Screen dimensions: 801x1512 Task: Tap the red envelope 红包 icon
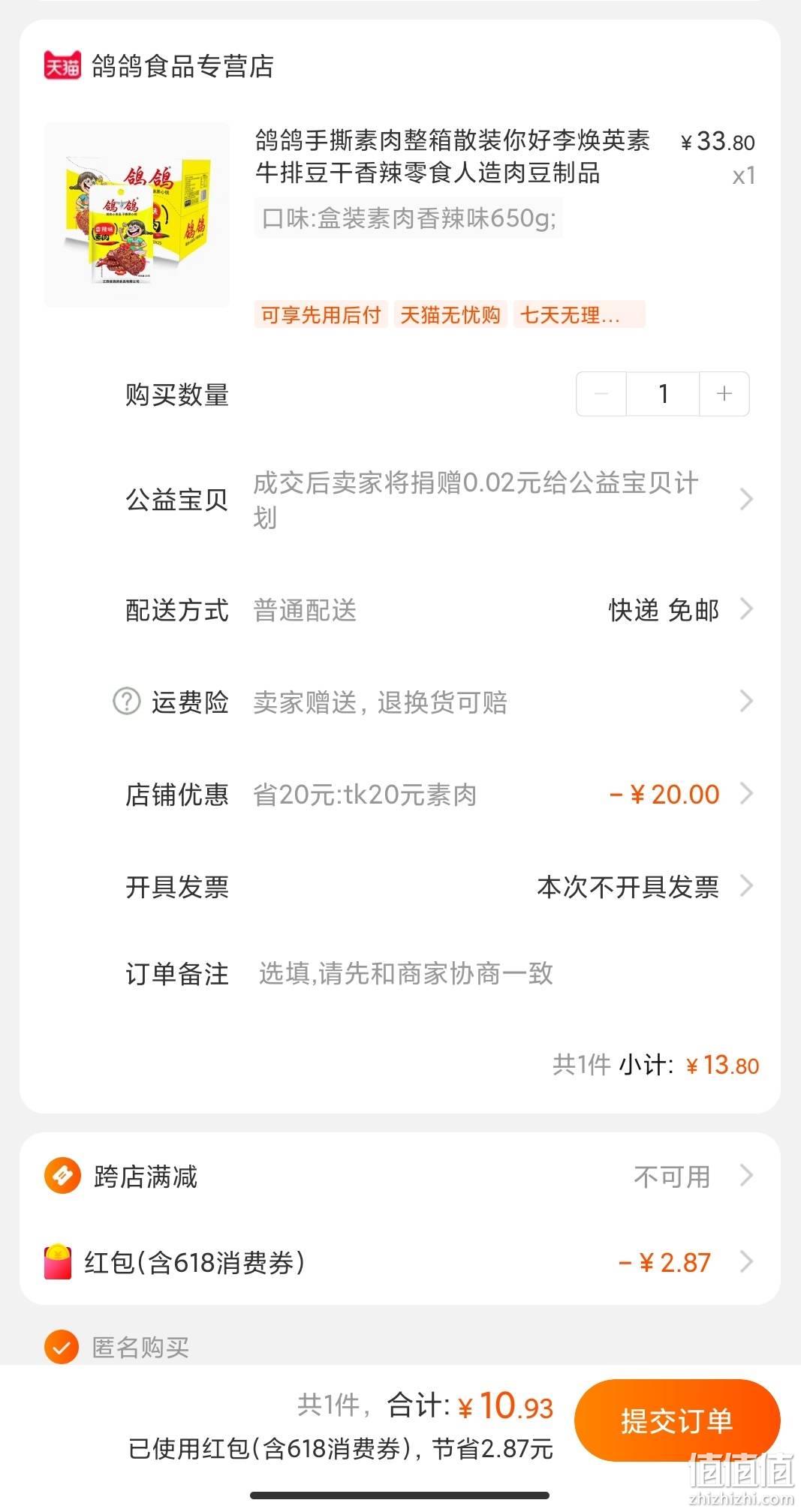pyautogui.click(x=58, y=1262)
